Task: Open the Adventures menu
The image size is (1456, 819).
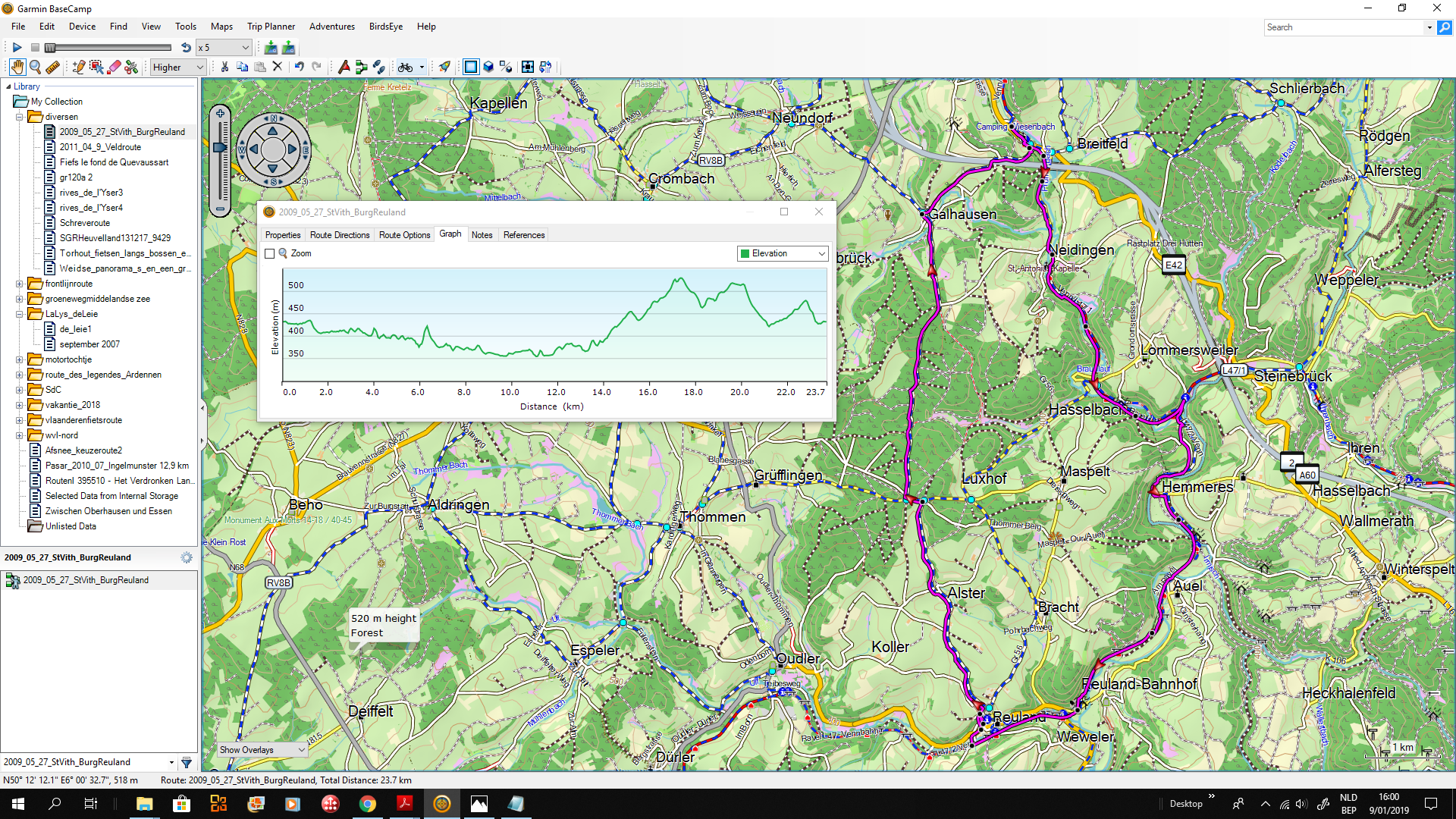Action: pyautogui.click(x=332, y=27)
